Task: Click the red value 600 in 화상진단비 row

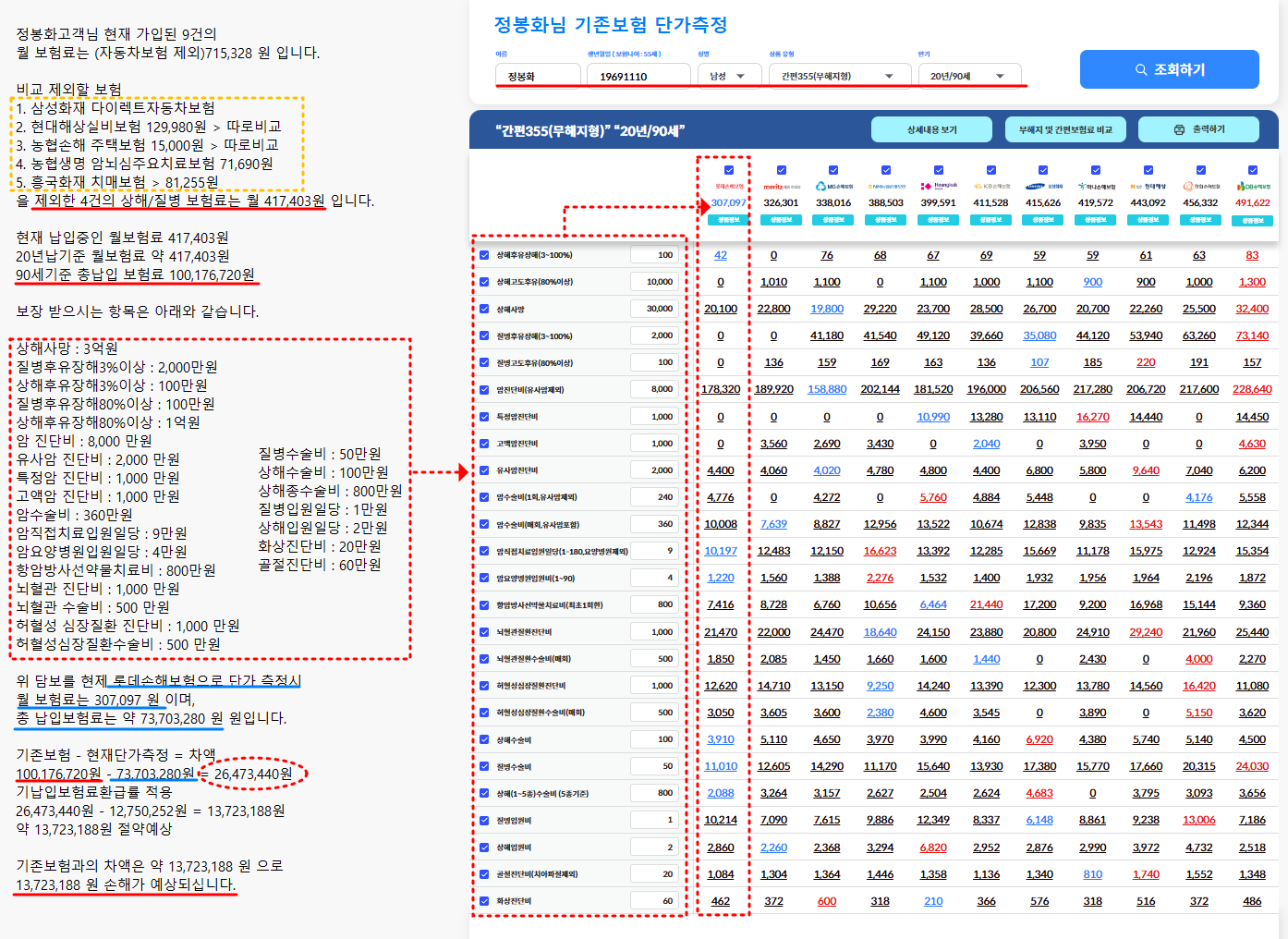Action: tap(827, 901)
